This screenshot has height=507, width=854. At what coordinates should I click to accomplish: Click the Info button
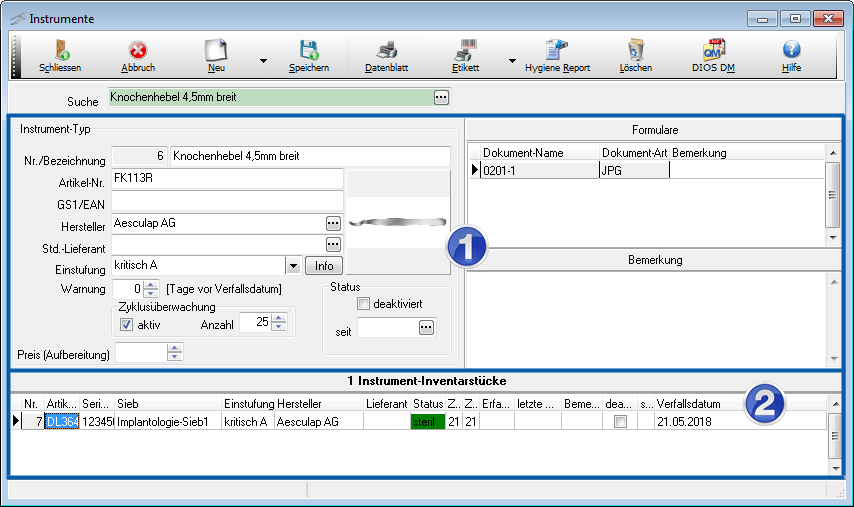[324, 266]
